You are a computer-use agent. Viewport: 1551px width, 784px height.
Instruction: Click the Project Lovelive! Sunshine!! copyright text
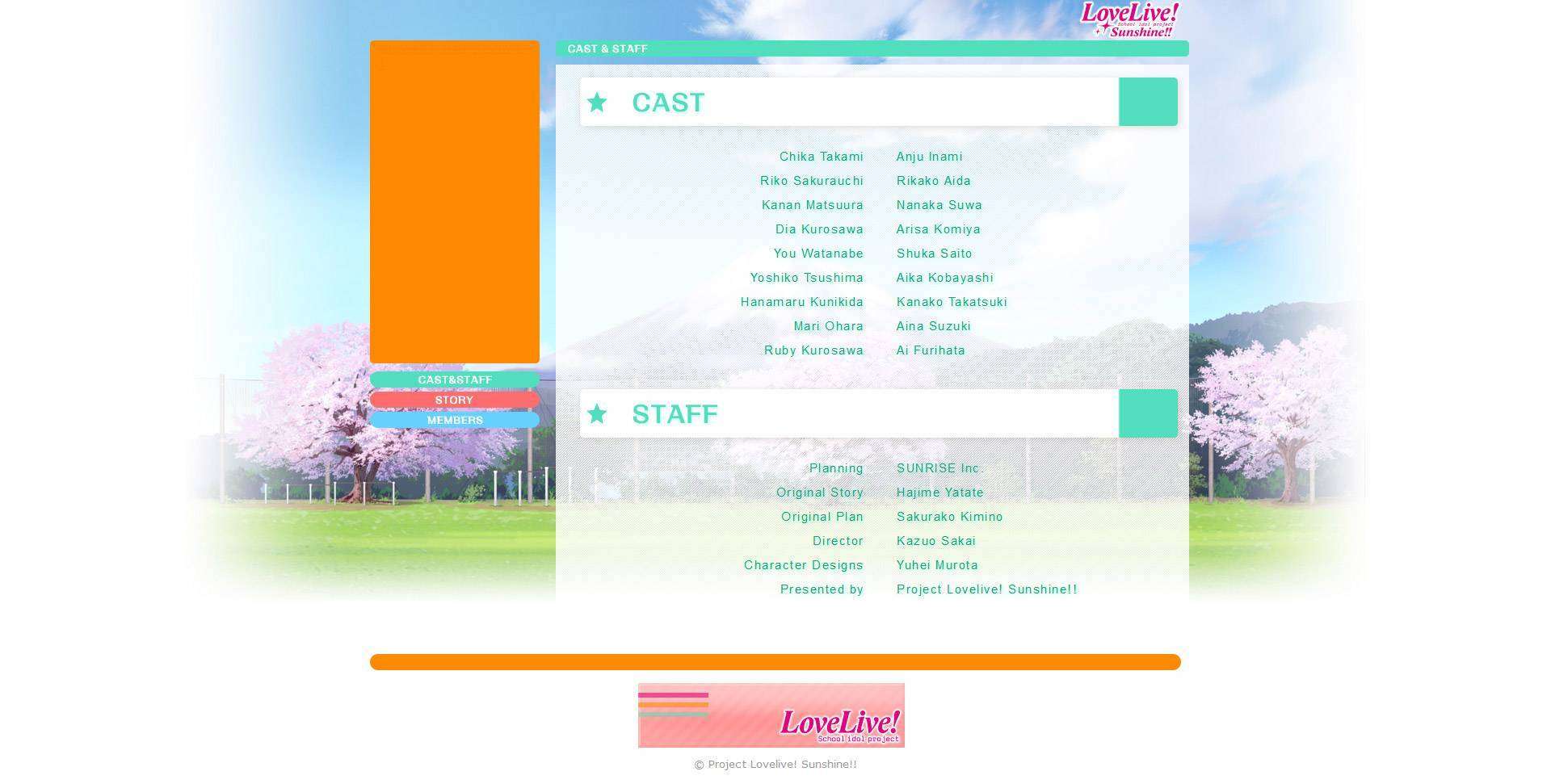(775, 765)
